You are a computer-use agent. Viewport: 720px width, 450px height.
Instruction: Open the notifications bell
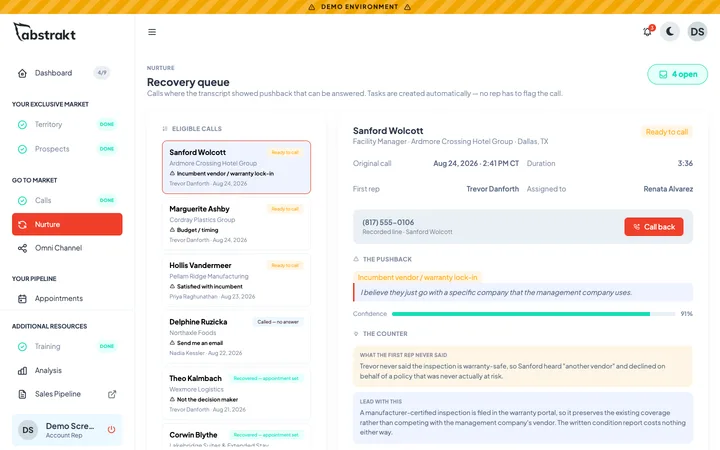647,32
